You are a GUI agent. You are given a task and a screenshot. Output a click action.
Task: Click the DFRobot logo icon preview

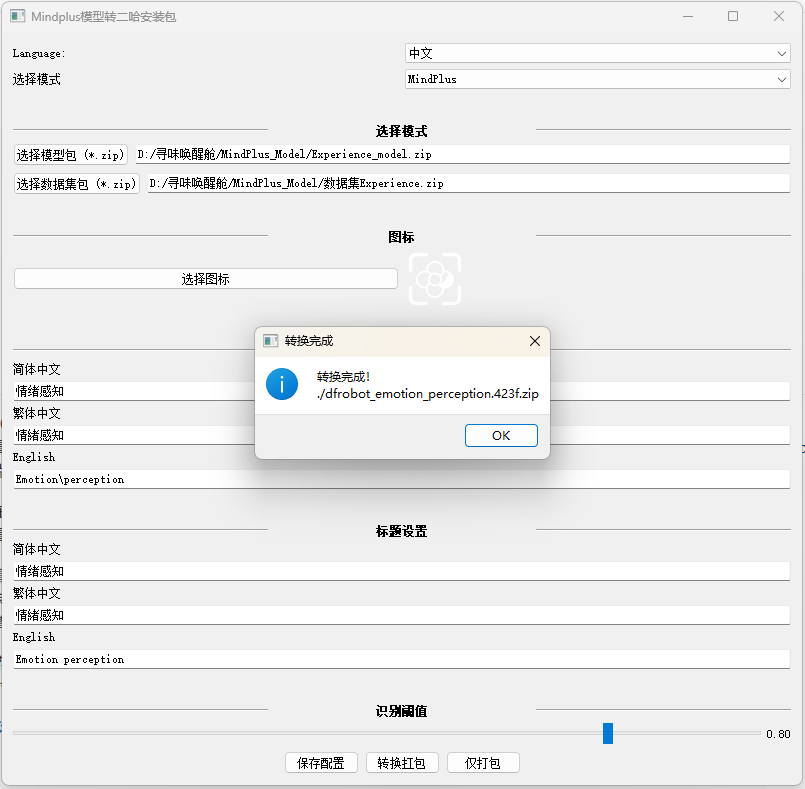(434, 279)
